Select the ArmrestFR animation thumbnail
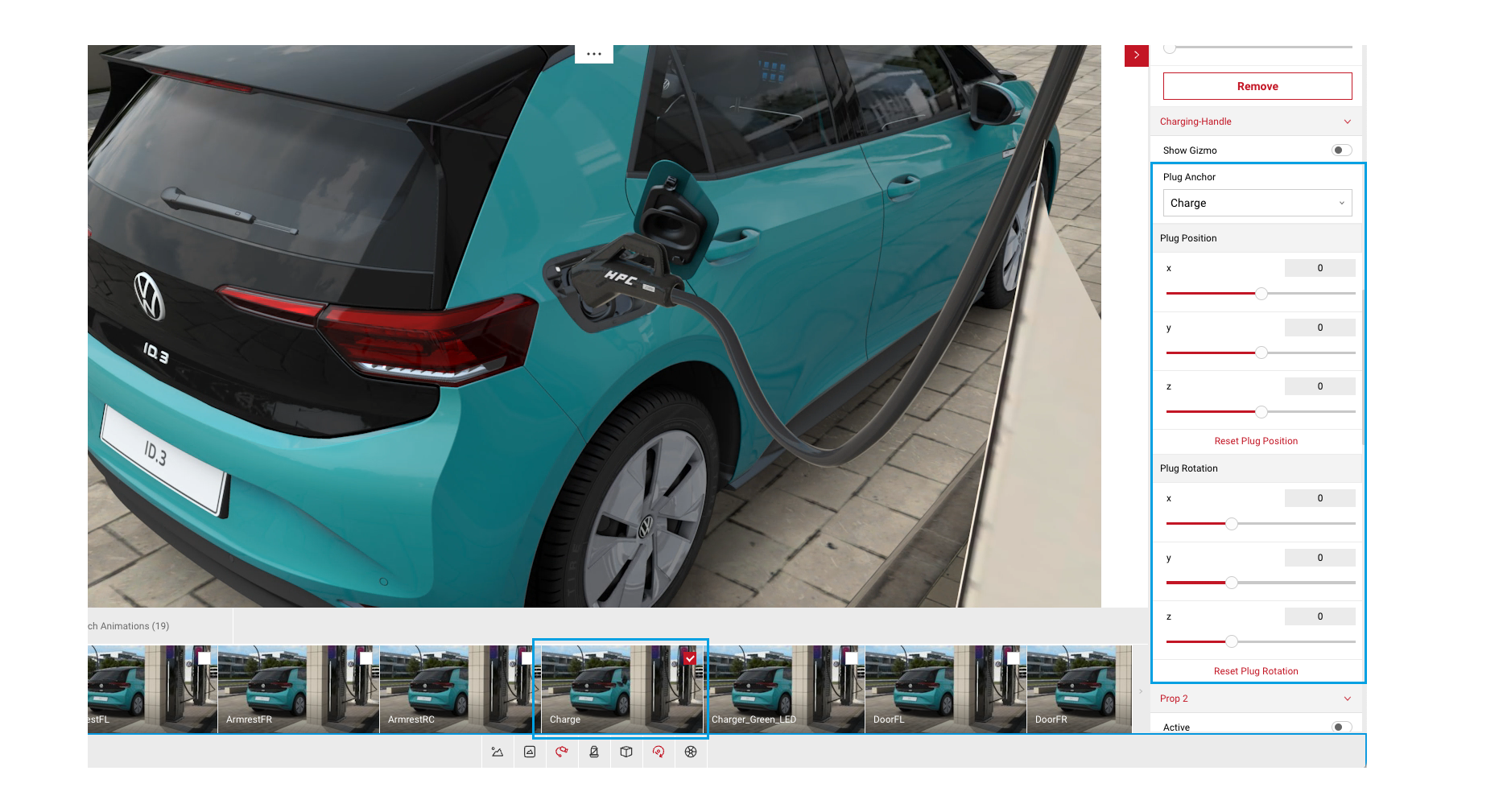Image resolution: width=1503 pixels, height=812 pixels. tap(298, 689)
